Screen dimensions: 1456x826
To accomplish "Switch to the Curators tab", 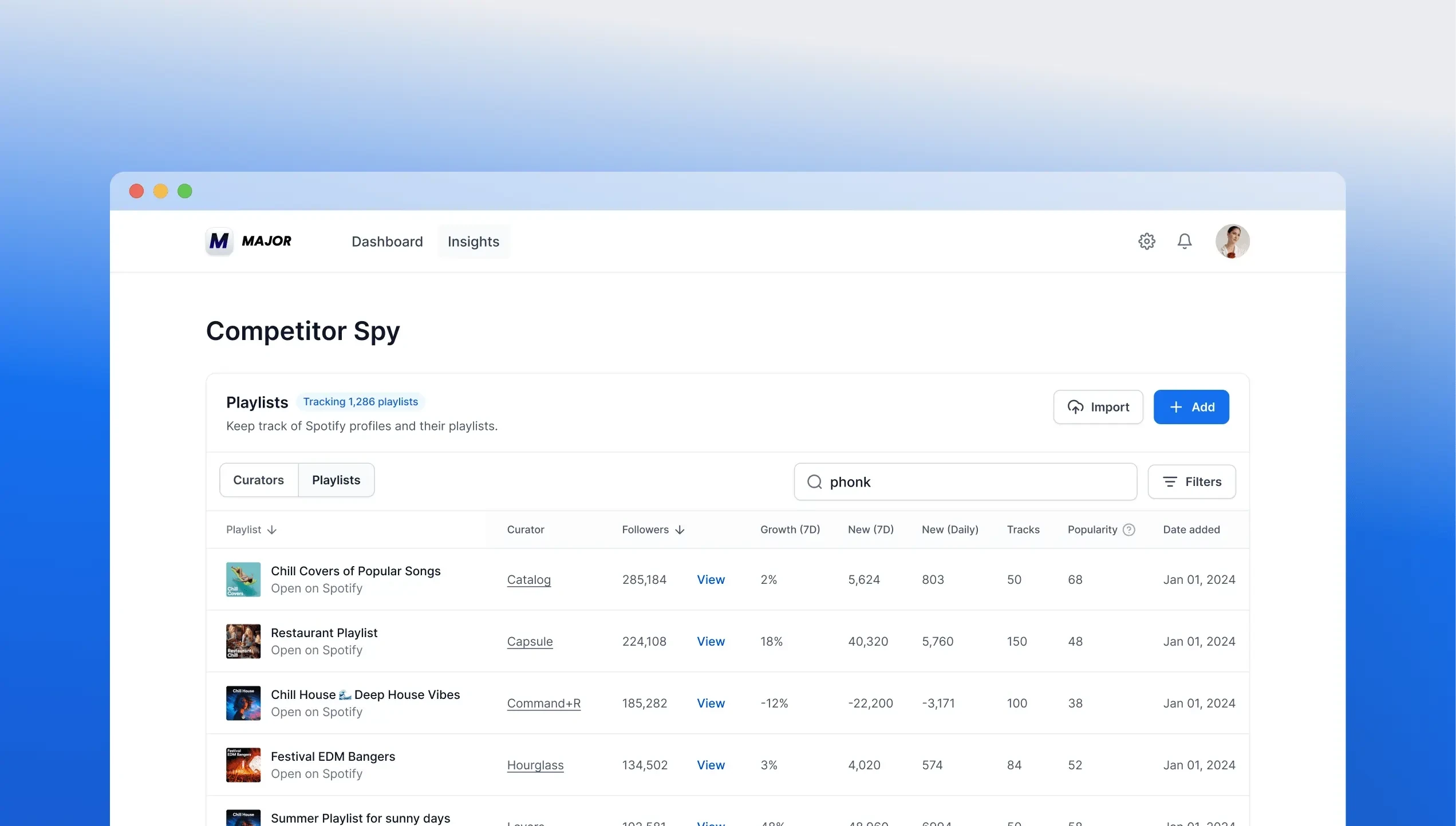I will click(x=258, y=480).
